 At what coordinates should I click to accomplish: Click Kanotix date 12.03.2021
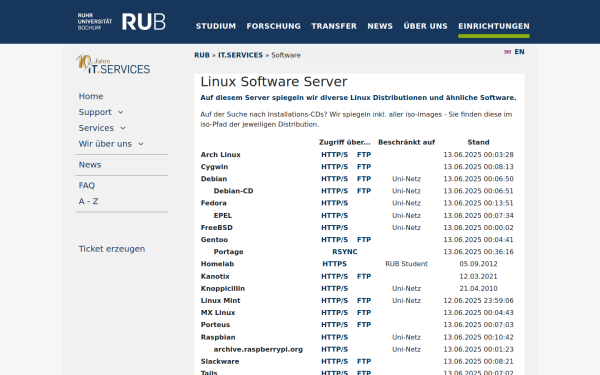tap(478, 276)
